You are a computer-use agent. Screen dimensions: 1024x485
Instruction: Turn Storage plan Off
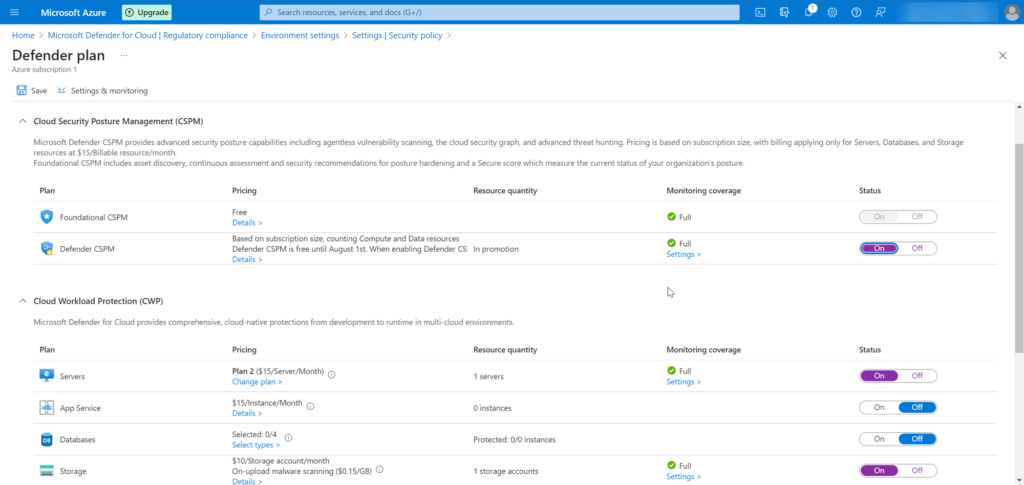(x=917, y=471)
